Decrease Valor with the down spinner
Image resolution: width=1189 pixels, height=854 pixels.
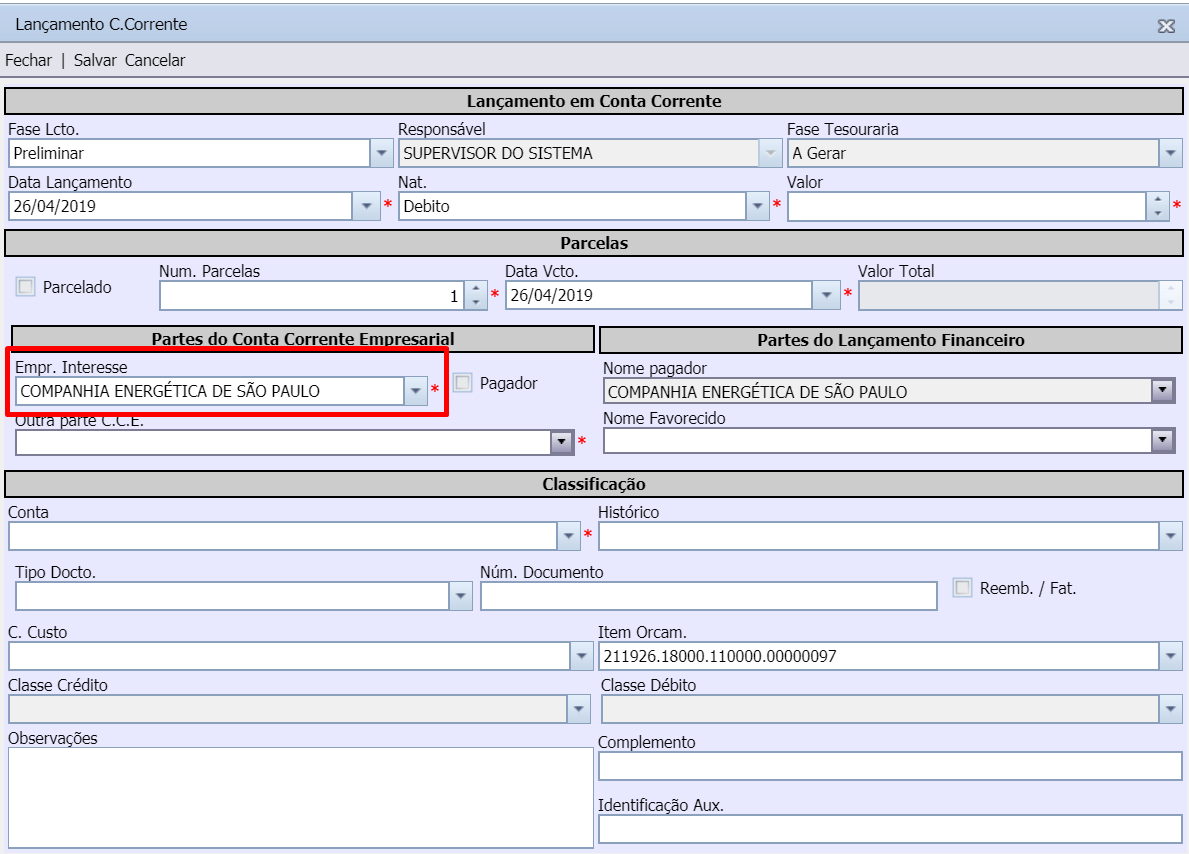click(x=1157, y=213)
